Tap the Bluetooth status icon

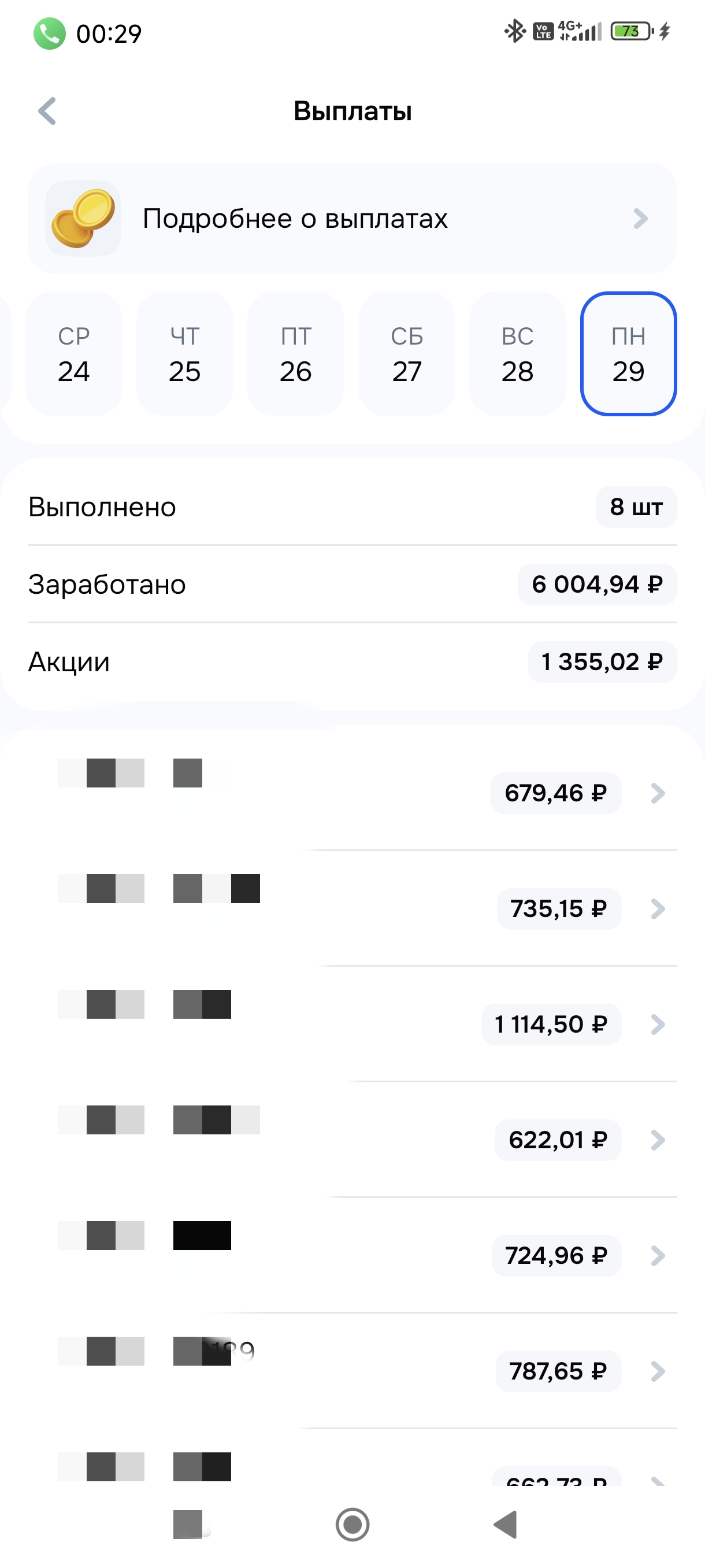515,31
